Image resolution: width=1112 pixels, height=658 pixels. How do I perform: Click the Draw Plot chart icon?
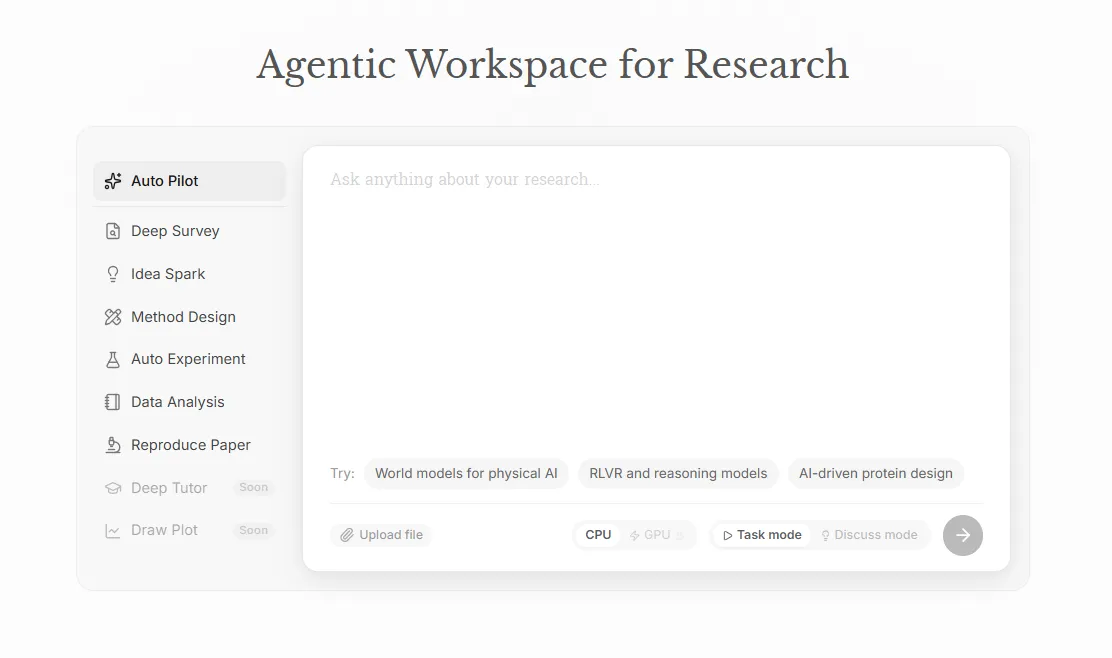point(113,530)
